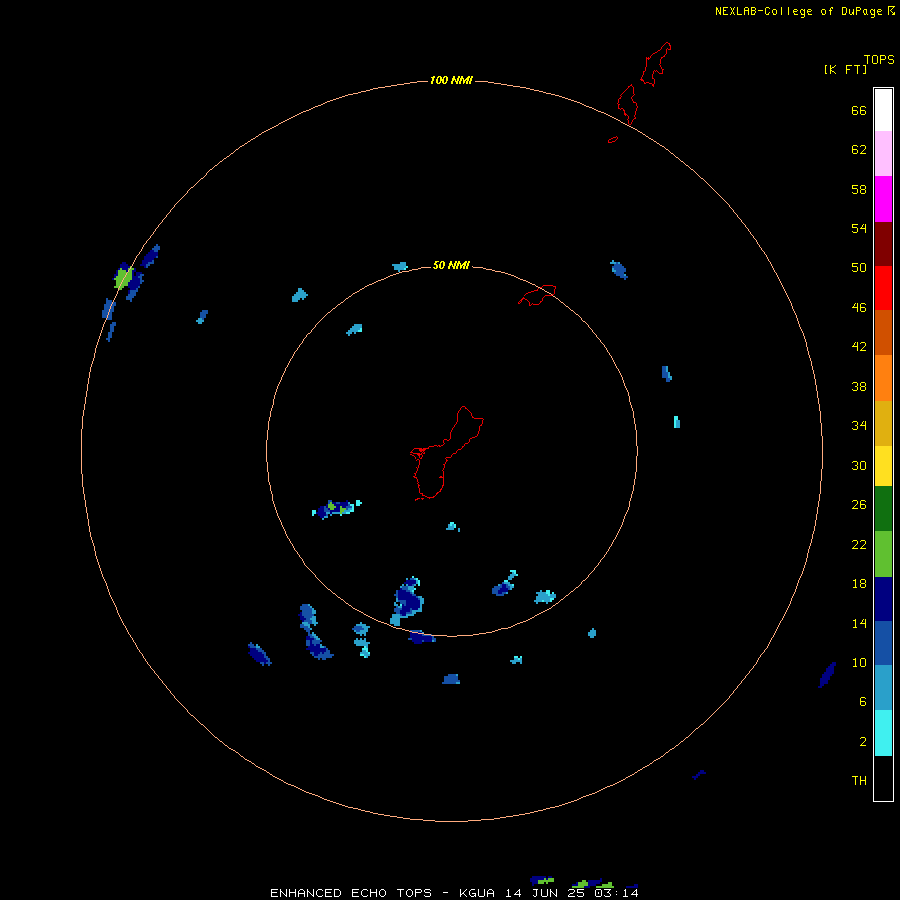
Task: Click the white swatch in the tops legend
Action: pyautogui.click(x=883, y=110)
